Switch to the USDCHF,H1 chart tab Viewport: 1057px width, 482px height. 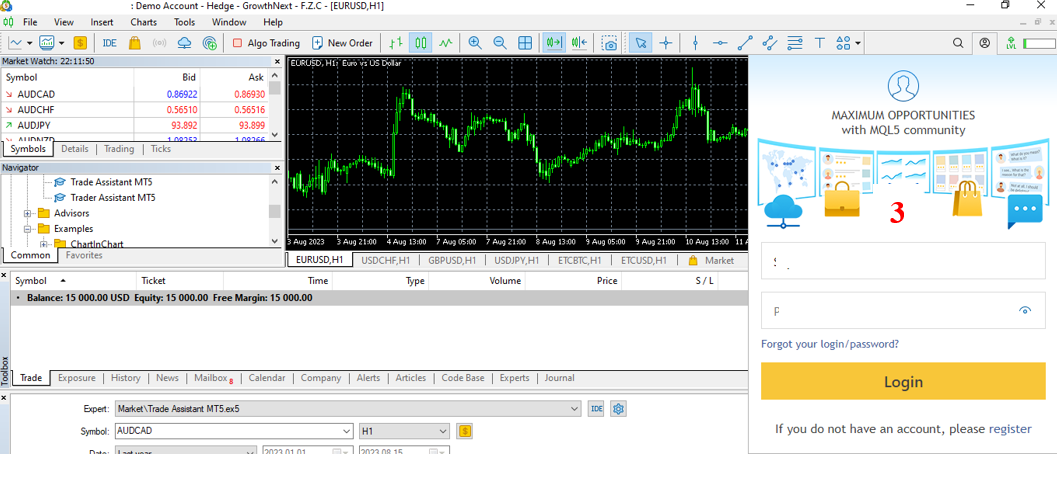pyautogui.click(x=386, y=260)
